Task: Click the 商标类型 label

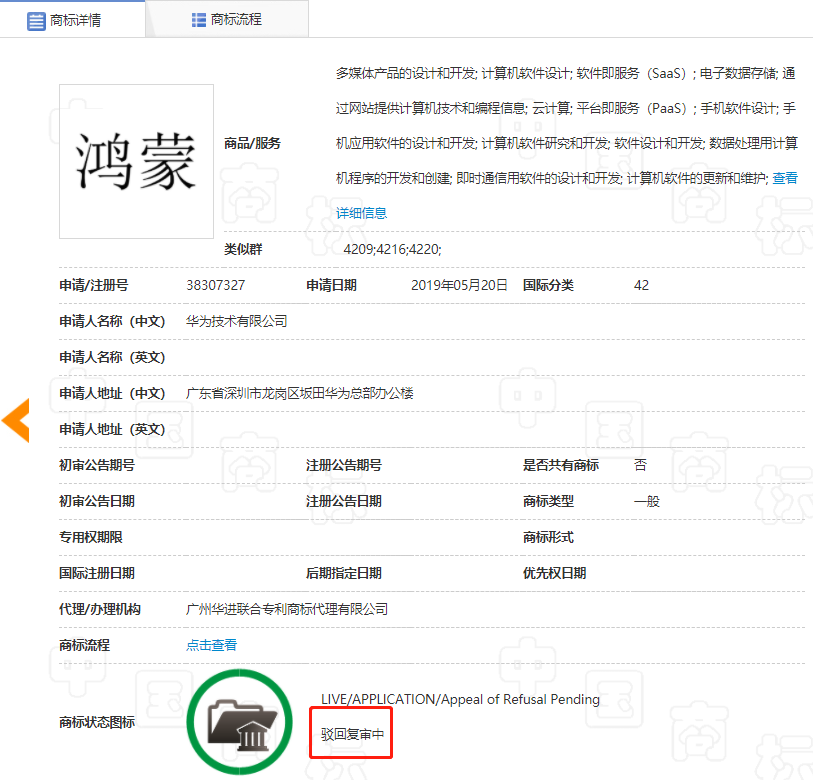Action: [548, 501]
